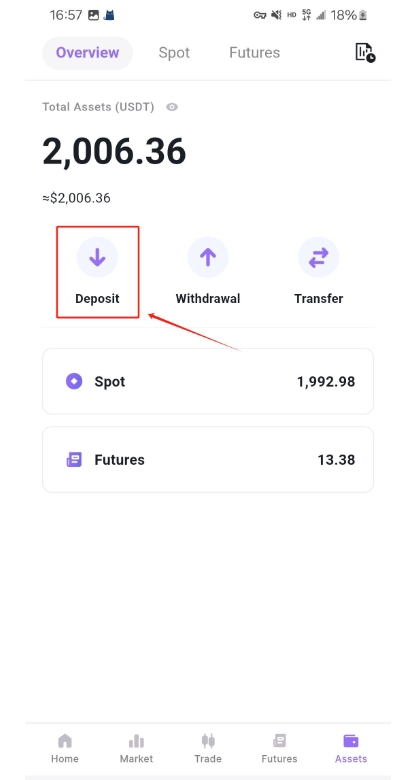Go to Home in bottom navigation
Screen dimensions: 420x780
click(65, 748)
